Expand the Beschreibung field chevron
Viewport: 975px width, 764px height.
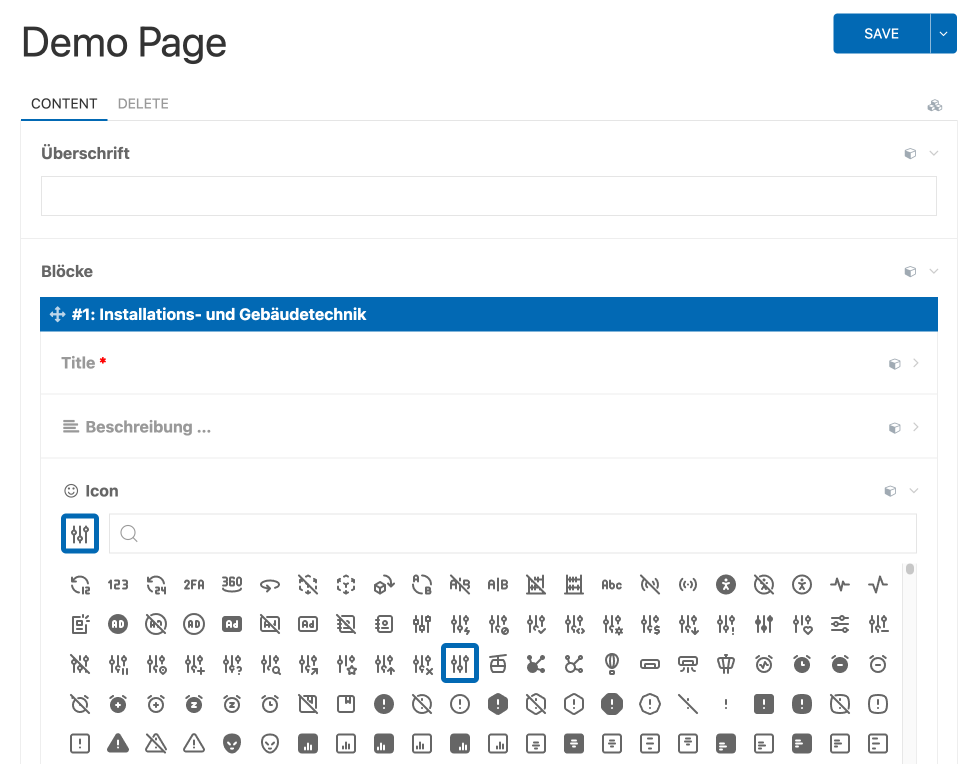click(x=915, y=427)
